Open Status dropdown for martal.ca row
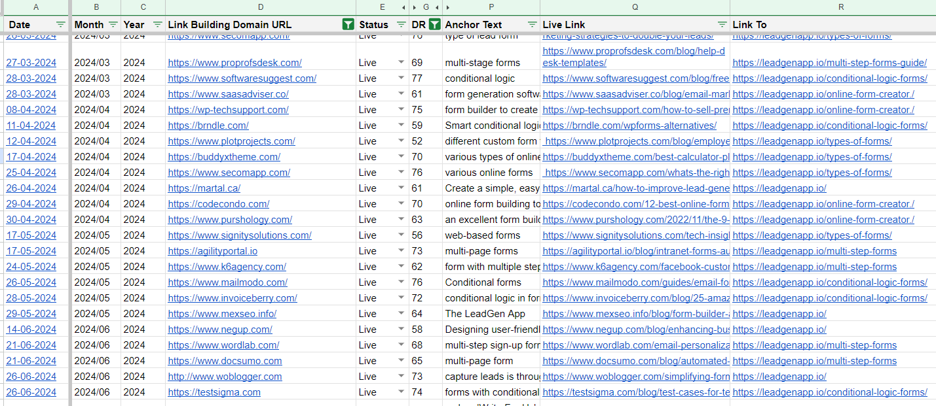Screen dimensions: 936x406 point(401,188)
